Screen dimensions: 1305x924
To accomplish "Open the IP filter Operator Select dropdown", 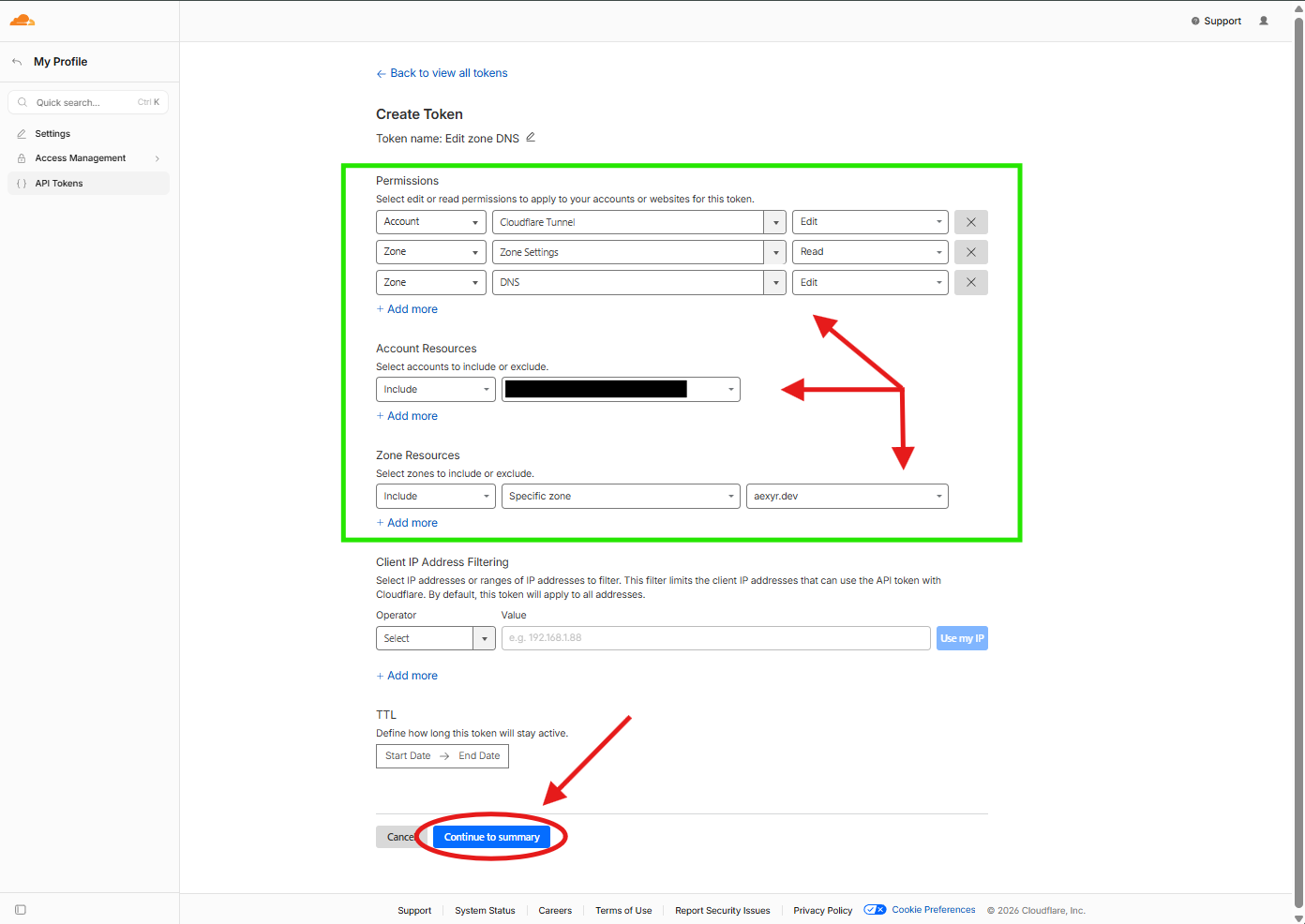I will 436,638.
